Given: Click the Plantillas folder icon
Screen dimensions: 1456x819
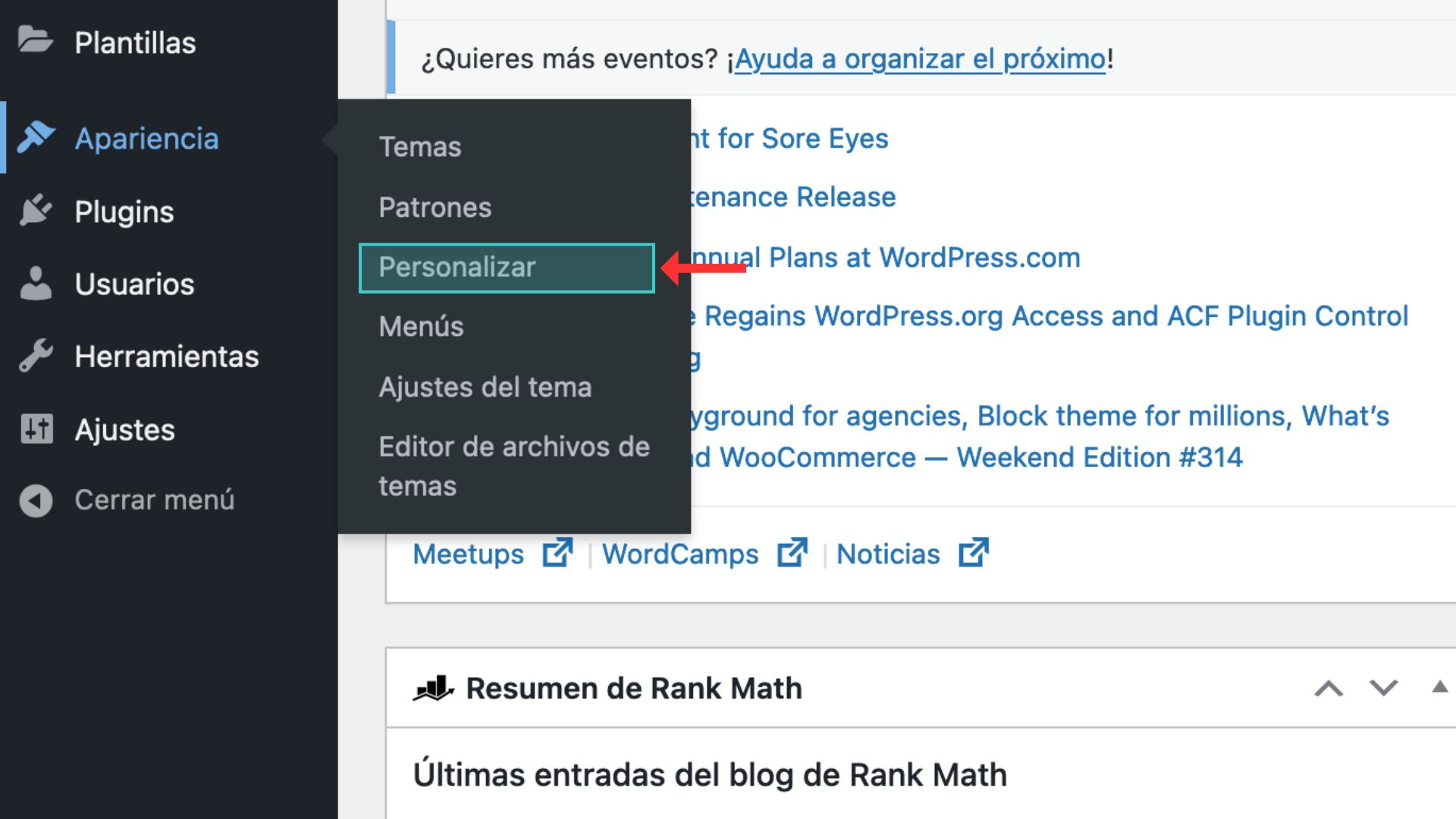Looking at the screenshot, I should pyautogui.click(x=35, y=40).
